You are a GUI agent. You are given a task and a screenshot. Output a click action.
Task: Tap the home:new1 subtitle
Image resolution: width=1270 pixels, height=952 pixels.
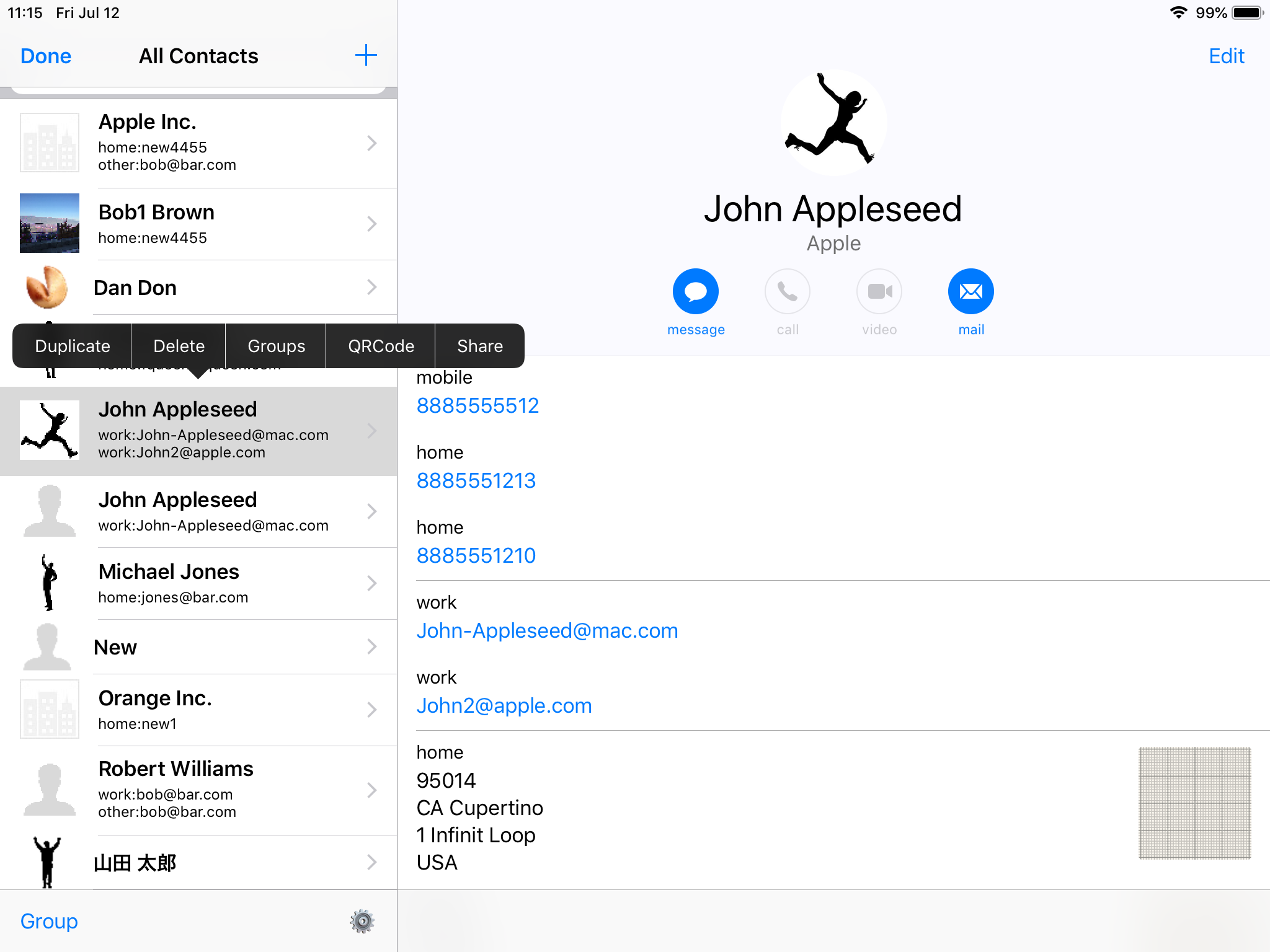[137, 724]
